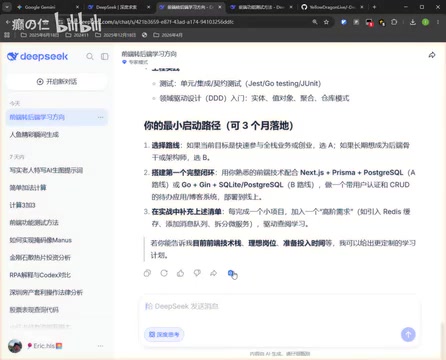The image size is (446, 360).
Task: Click the thumbs up icon below the reply
Action: [180, 273]
